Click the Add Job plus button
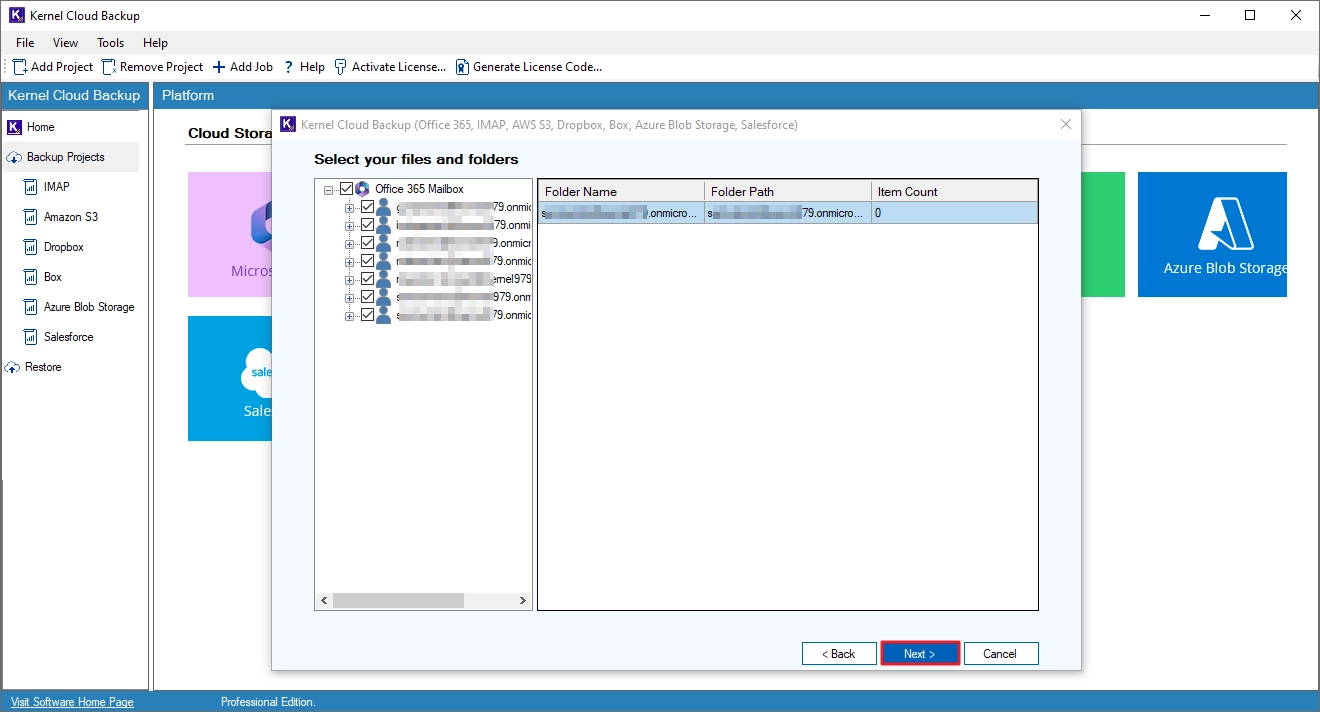Viewport: 1320px width, 712px height. click(243, 67)
